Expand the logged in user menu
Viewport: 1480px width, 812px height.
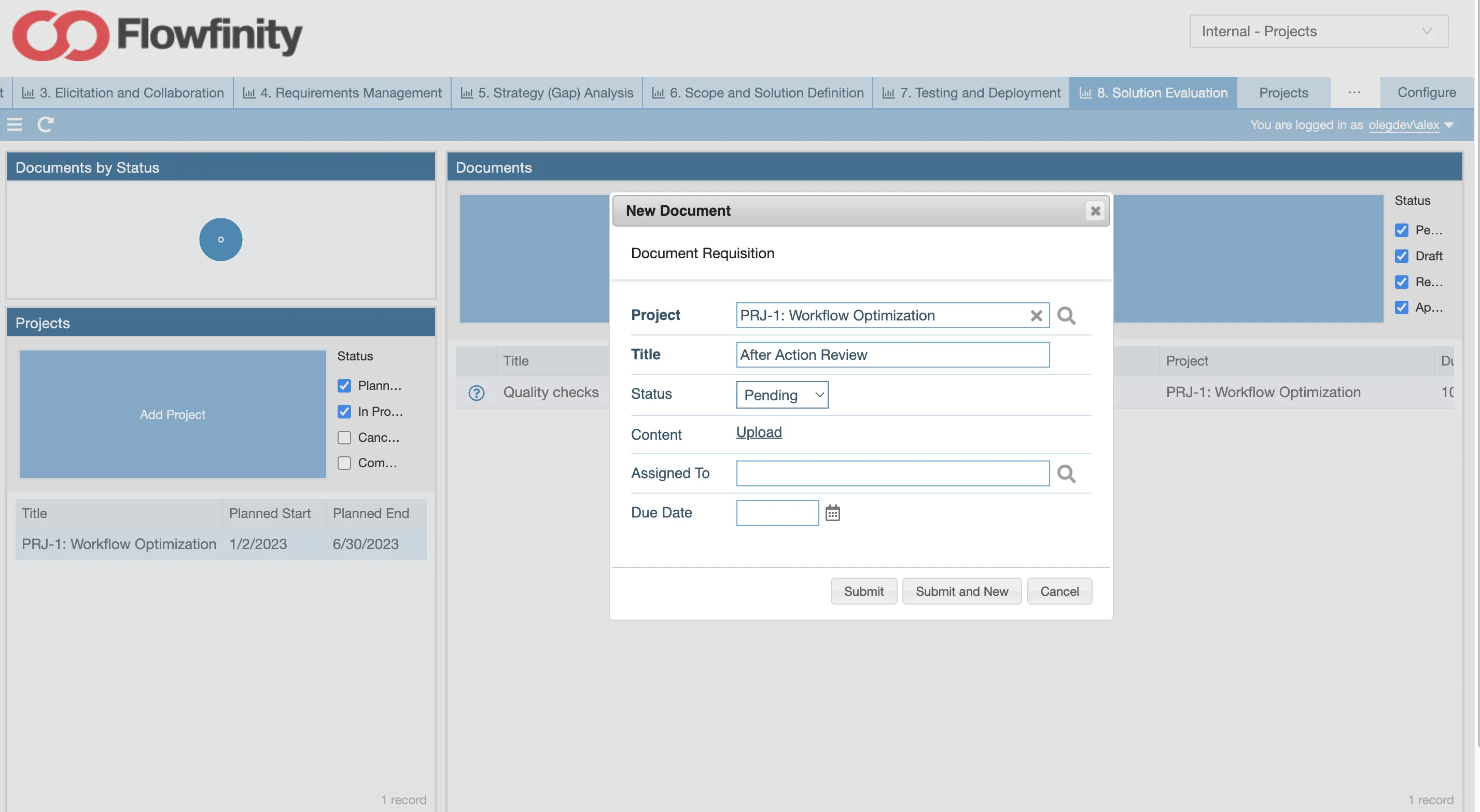point(1411,124)
